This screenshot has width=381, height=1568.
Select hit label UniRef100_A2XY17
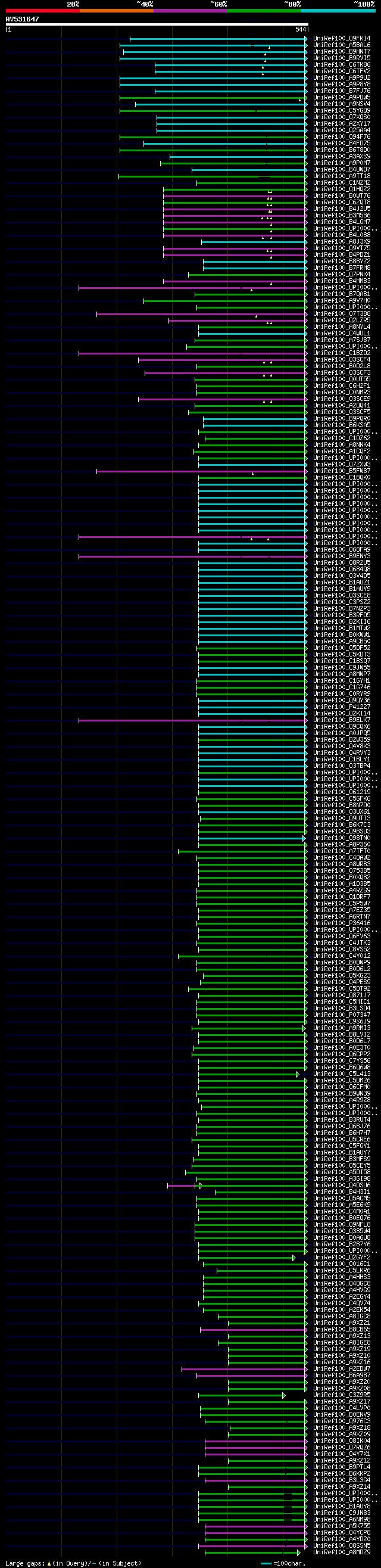click(x=342, y=123)
